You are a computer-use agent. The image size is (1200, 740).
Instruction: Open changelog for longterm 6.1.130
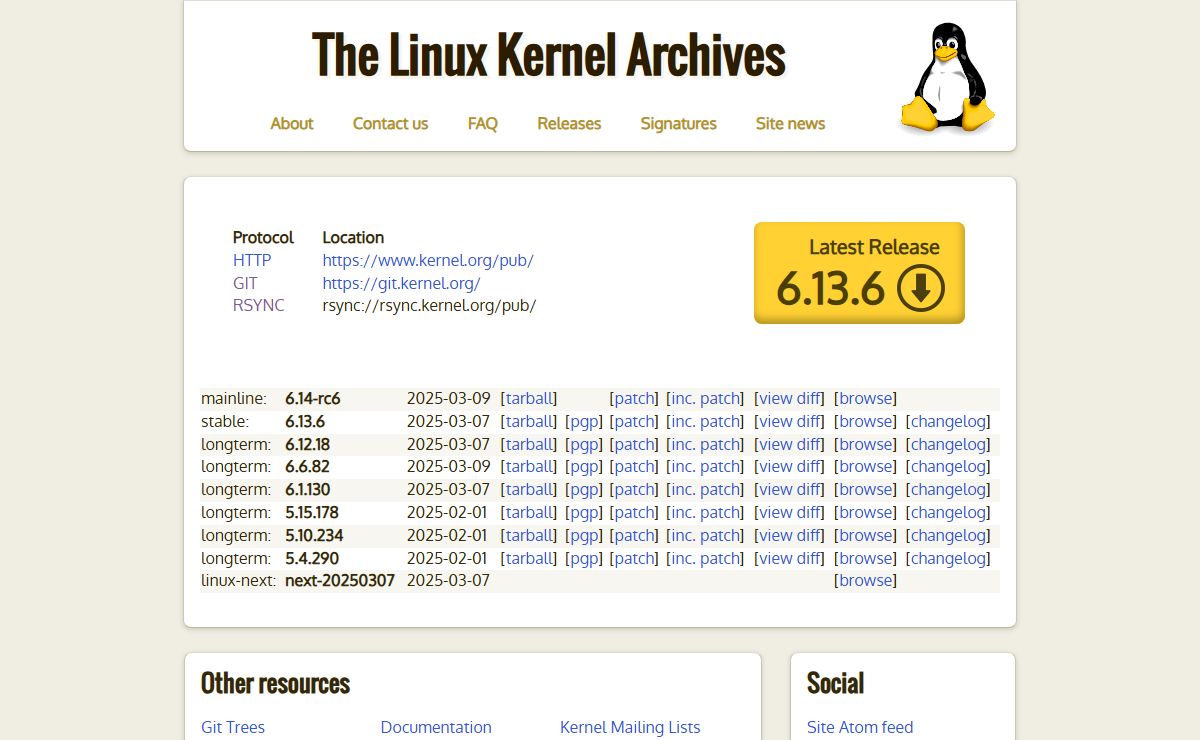[948, 489]
